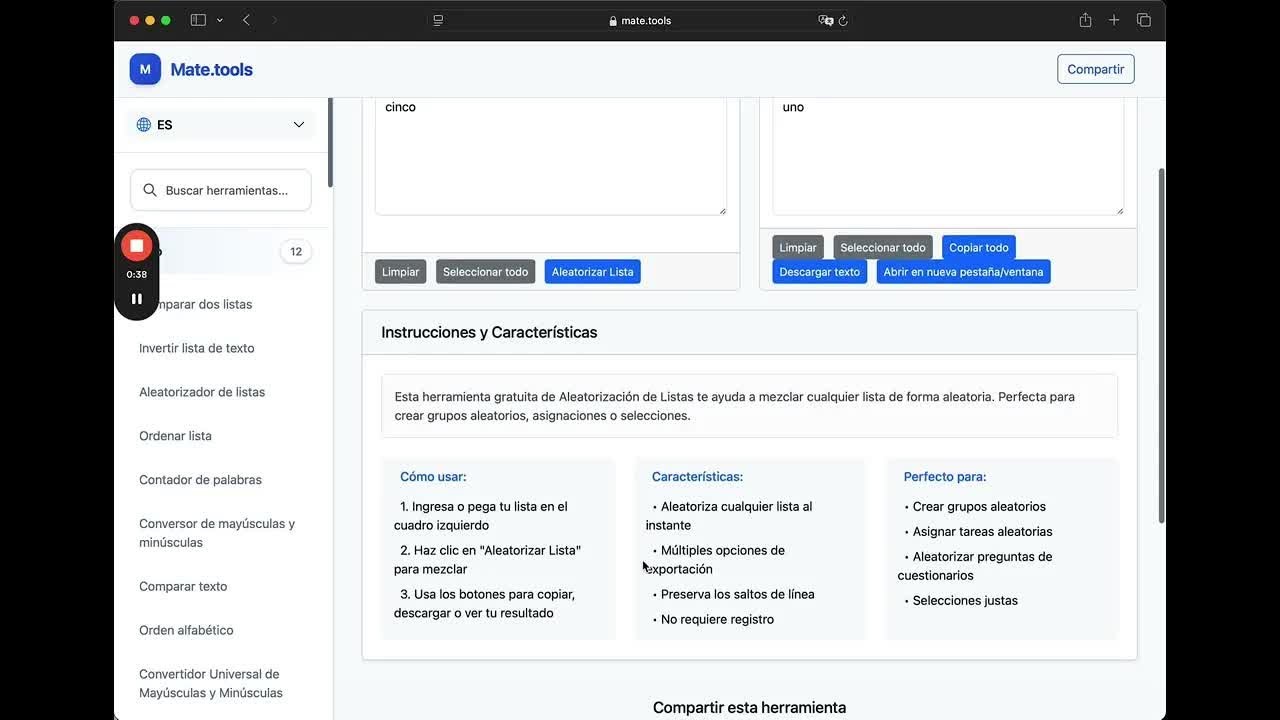Expand the sidebar menu chevron in Safari toolbar
This screenshot has height=720, width=1280.
point(220,20)
